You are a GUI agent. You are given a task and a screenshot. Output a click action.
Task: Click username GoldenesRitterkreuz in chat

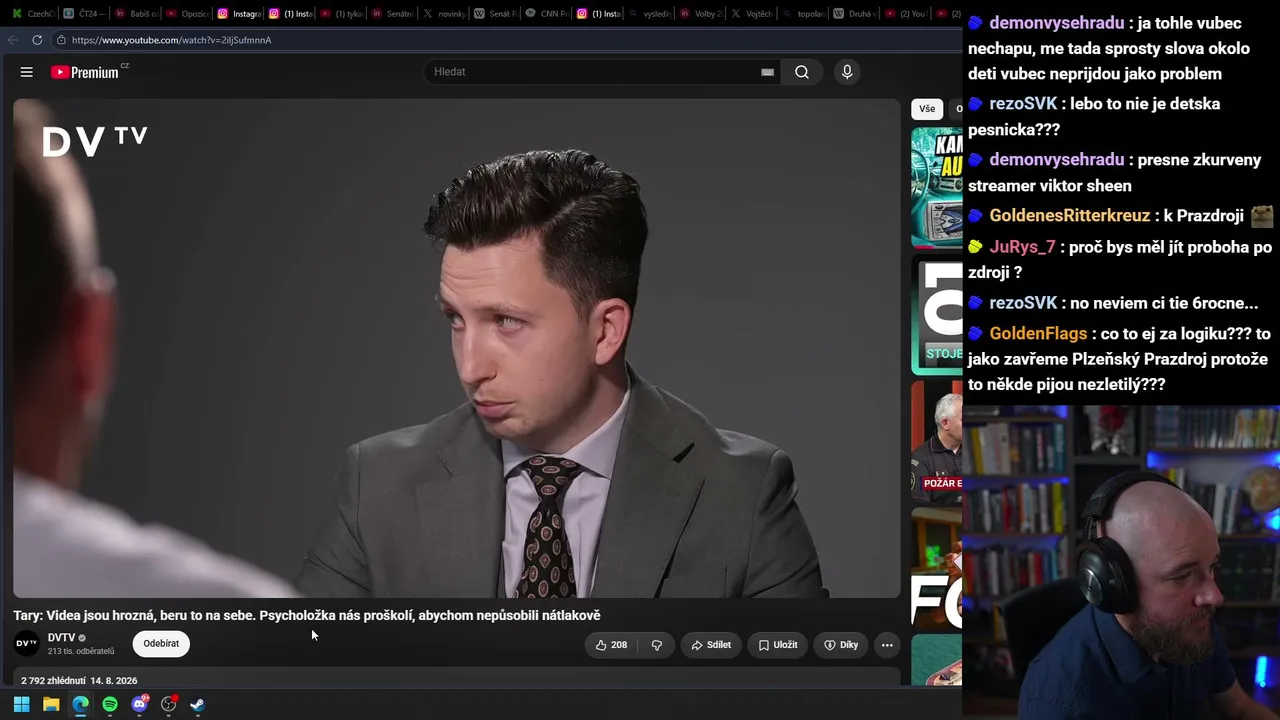click(x=1070, y=216)
